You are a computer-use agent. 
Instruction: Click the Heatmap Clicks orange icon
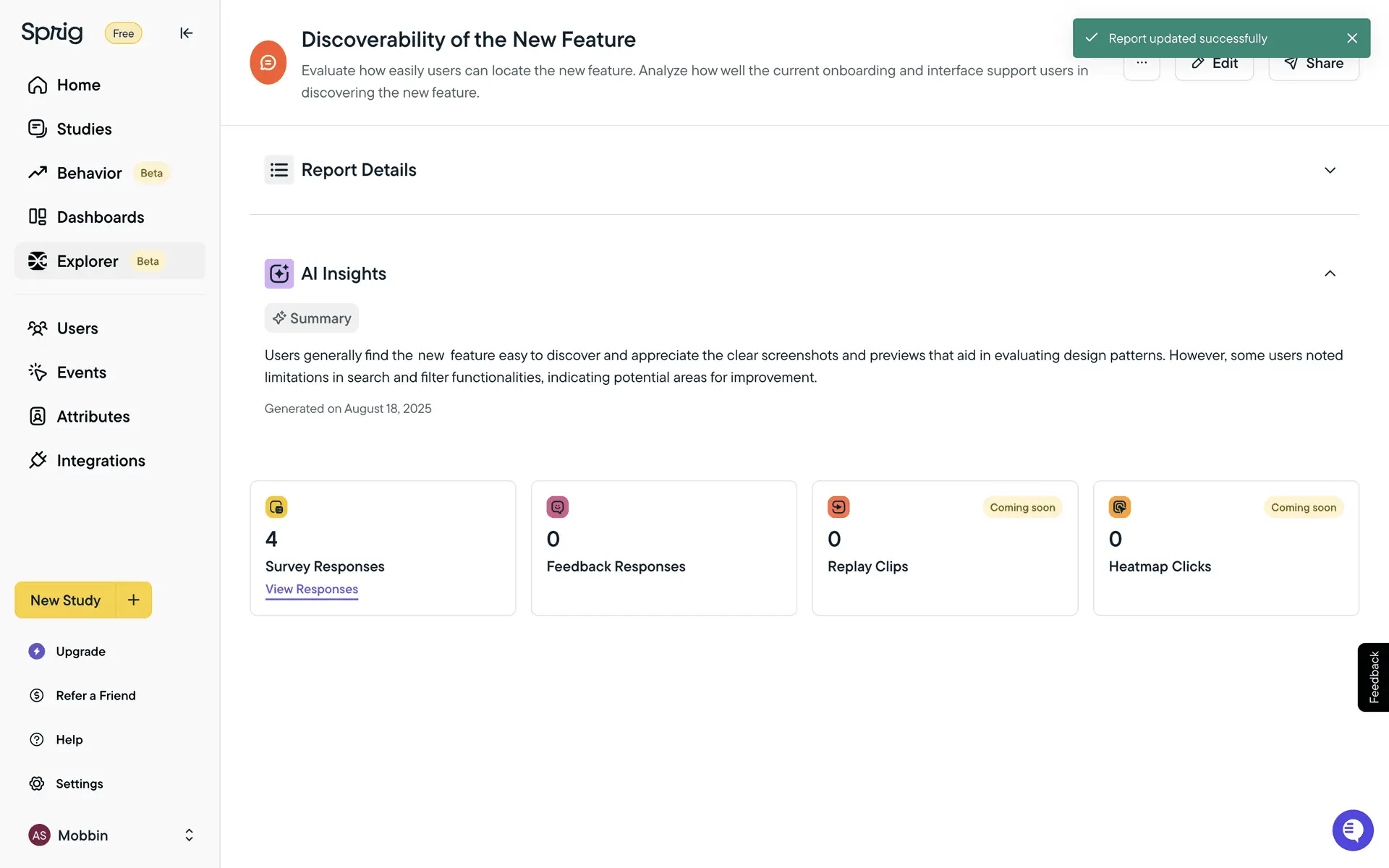point(1119,507)
